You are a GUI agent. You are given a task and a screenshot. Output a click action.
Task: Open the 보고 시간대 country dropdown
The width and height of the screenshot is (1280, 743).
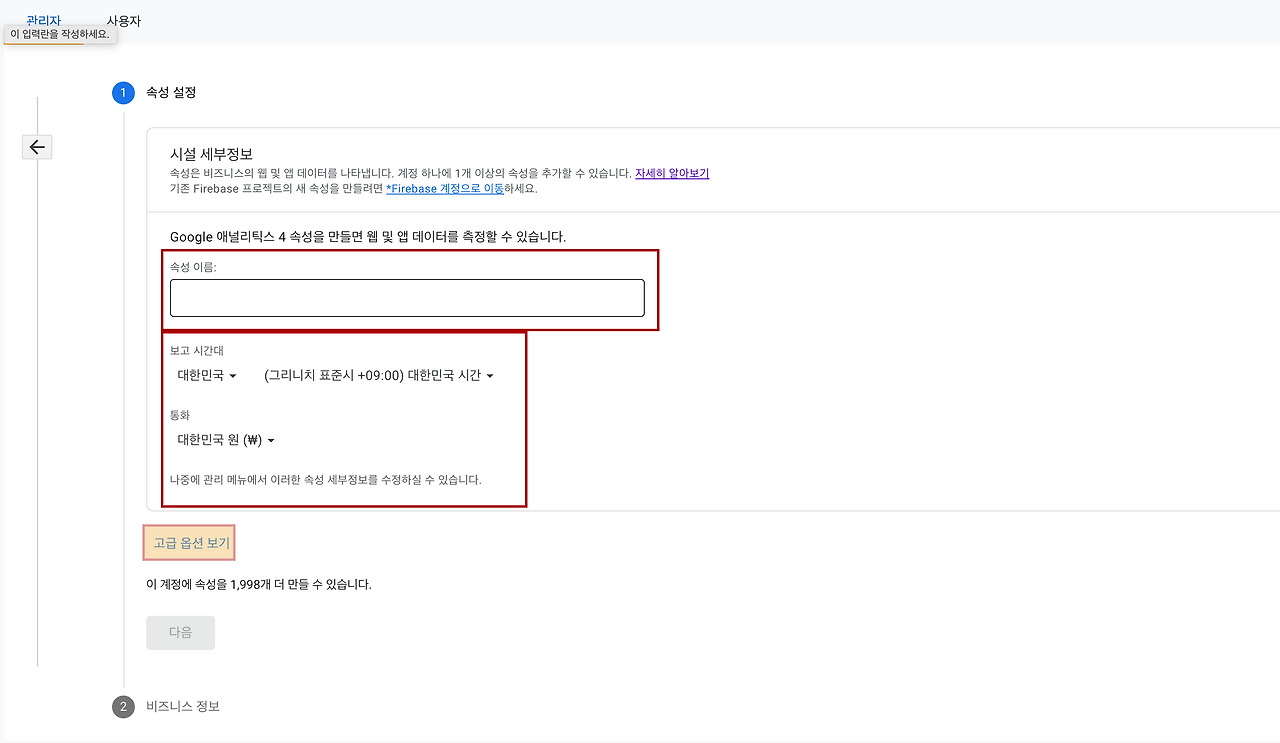click(205, 375)
